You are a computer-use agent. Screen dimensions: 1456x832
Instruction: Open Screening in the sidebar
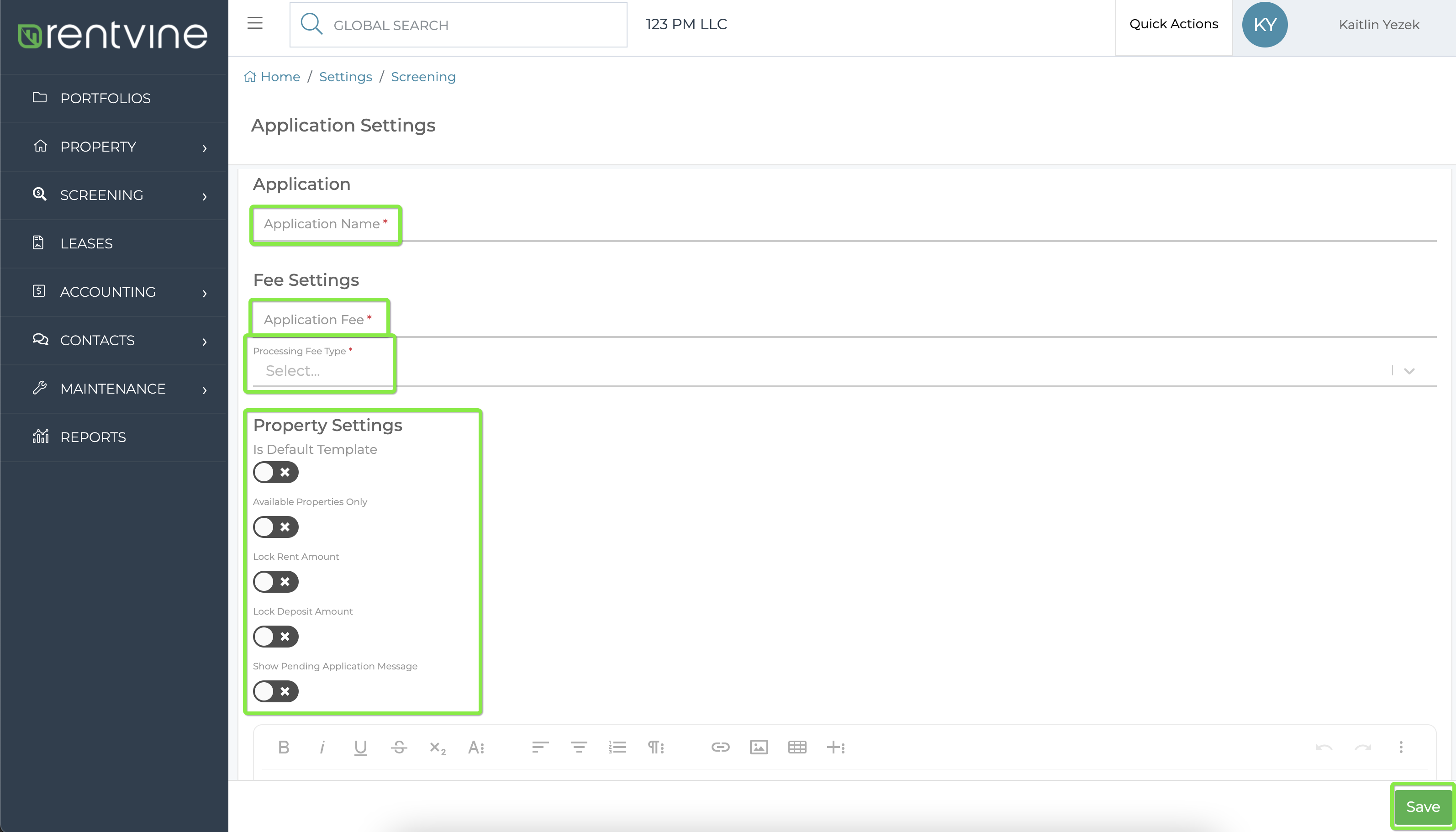pyautogui.click(x=114, y=195)
